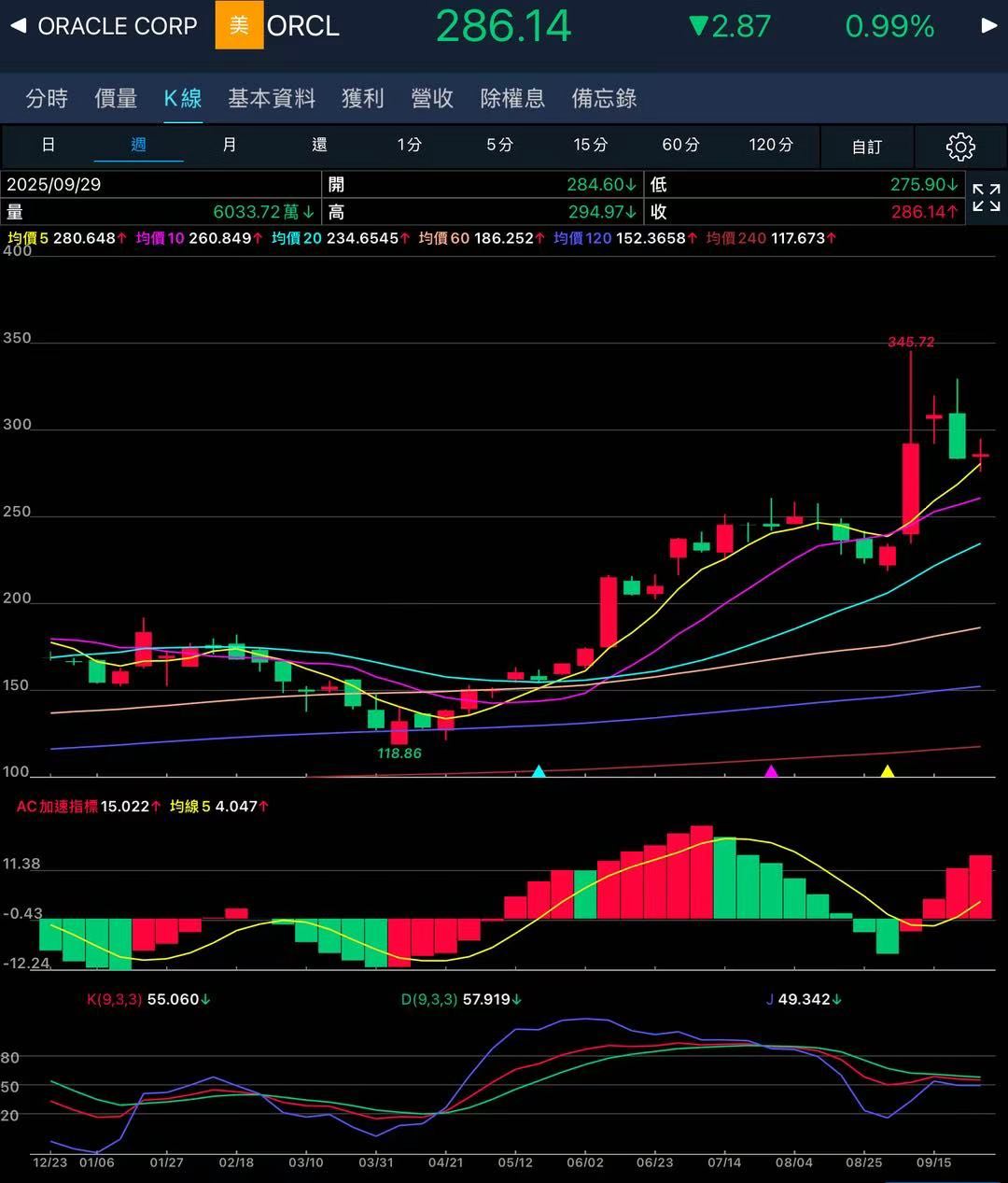1008x1183 pixels.
Task: Go to previous stock with left arrow
Action: (18, 25)
